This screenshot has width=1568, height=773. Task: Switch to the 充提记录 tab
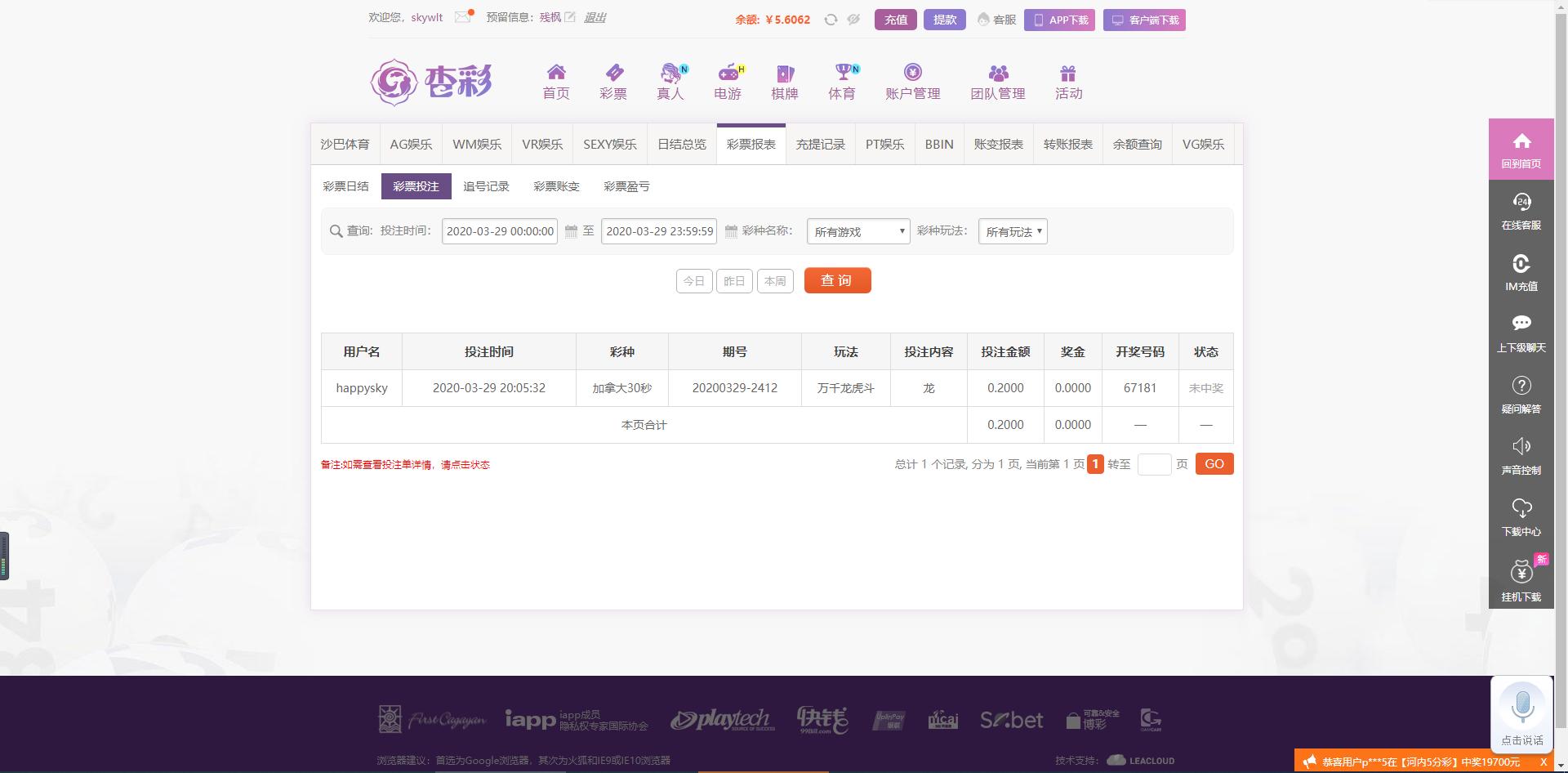pos(820,145)
